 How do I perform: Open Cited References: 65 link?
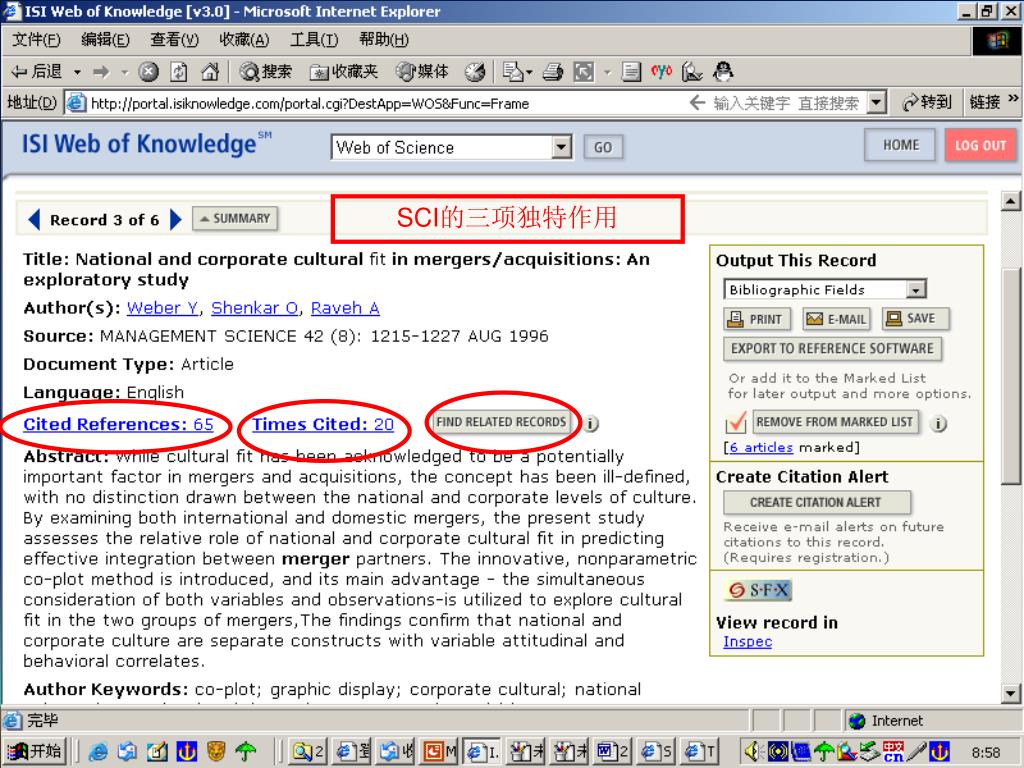click(118, 424)
